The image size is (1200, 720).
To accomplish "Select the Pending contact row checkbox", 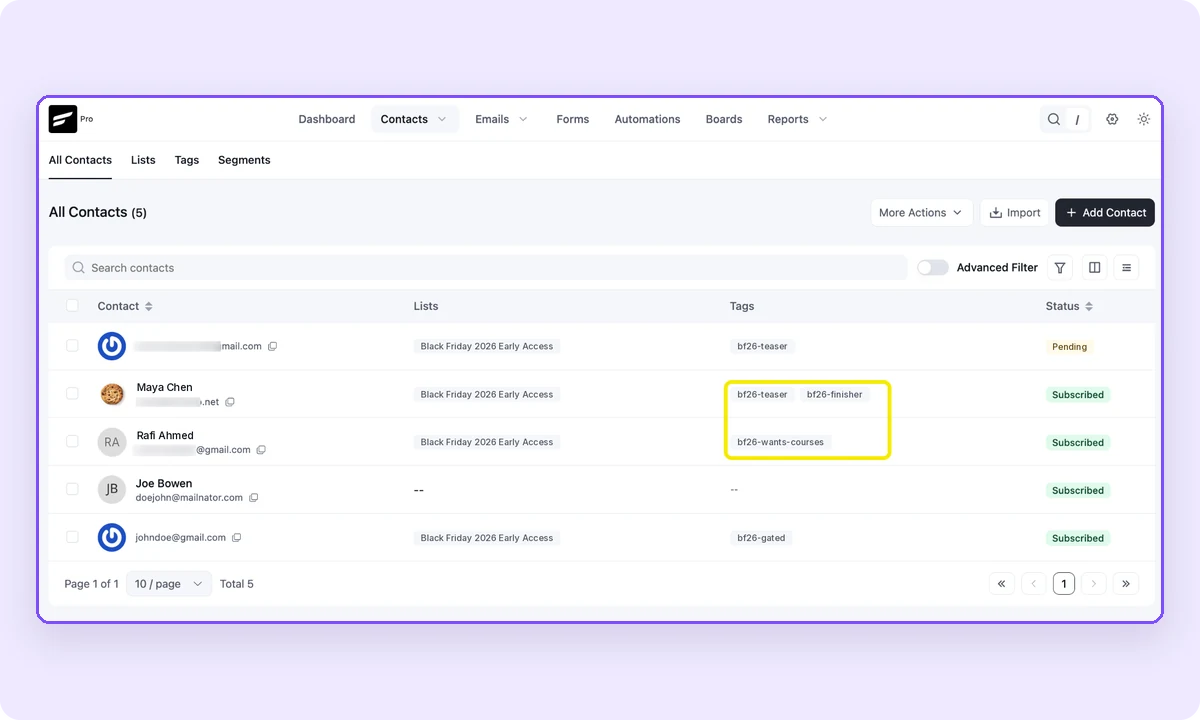I will [72, 346].
